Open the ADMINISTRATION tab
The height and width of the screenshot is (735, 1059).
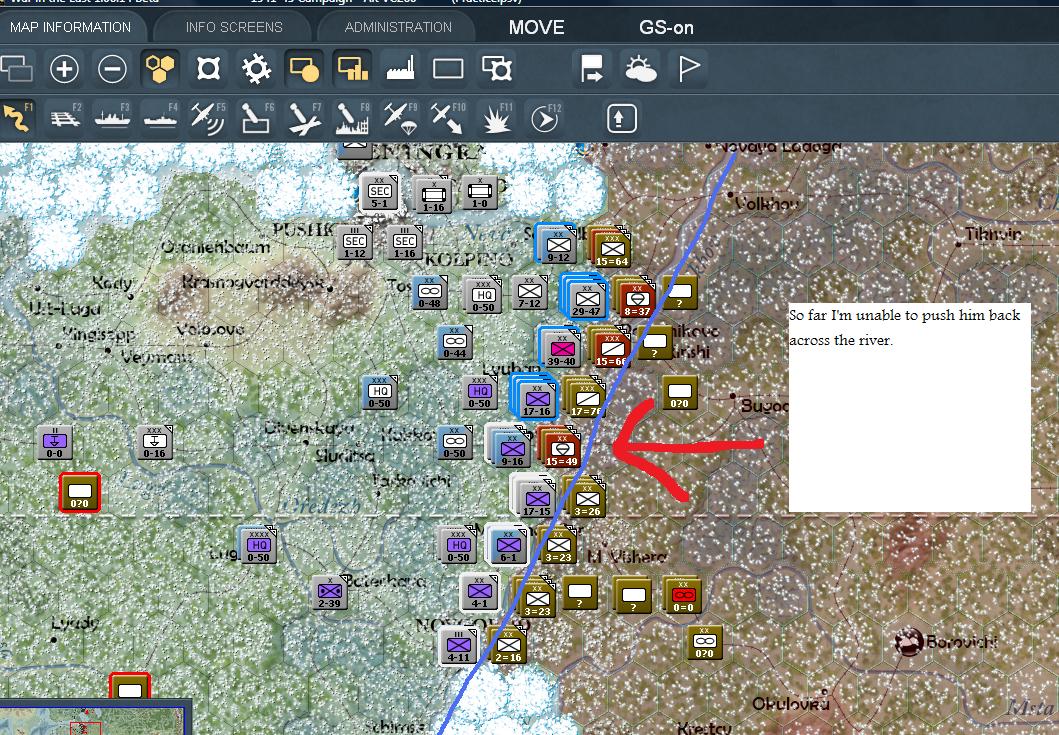(x=398, y=27)
